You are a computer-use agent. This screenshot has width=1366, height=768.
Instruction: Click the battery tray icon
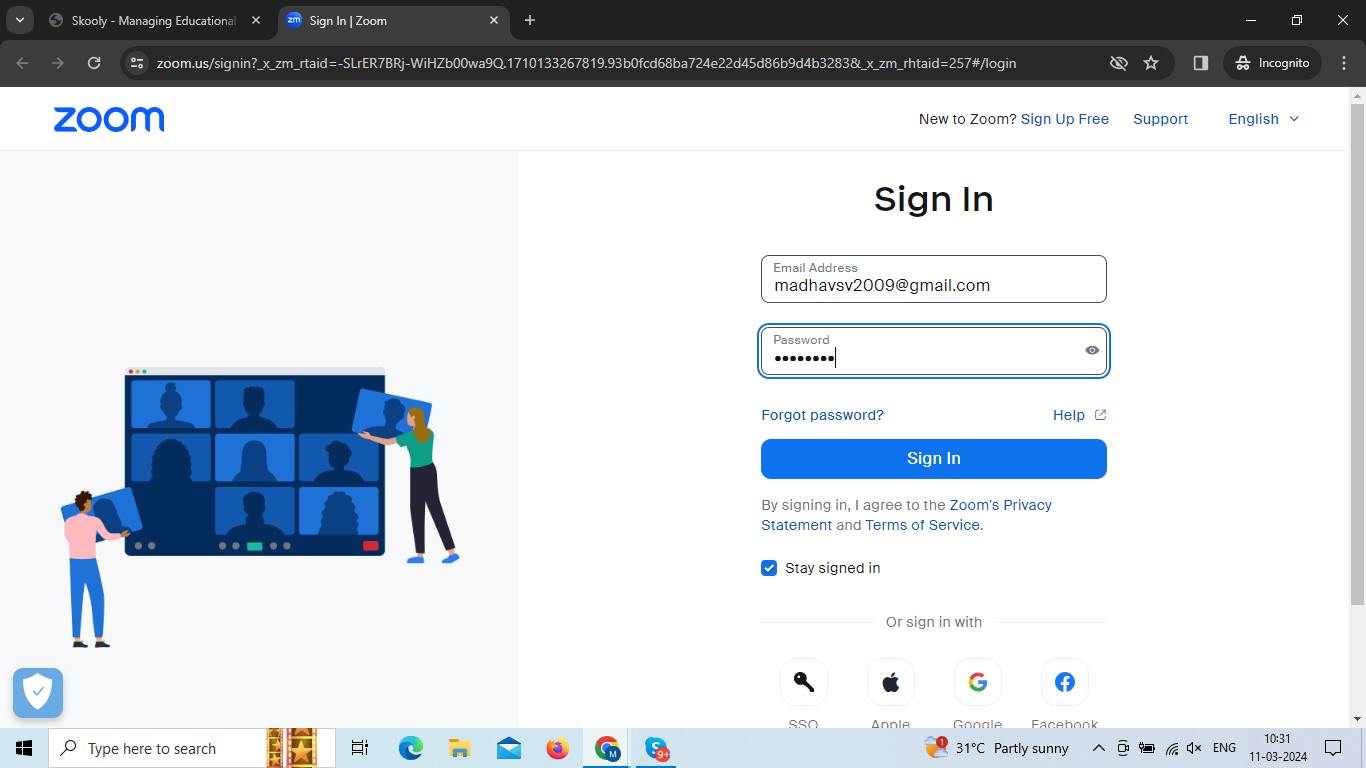click(x=1147, y=748)
